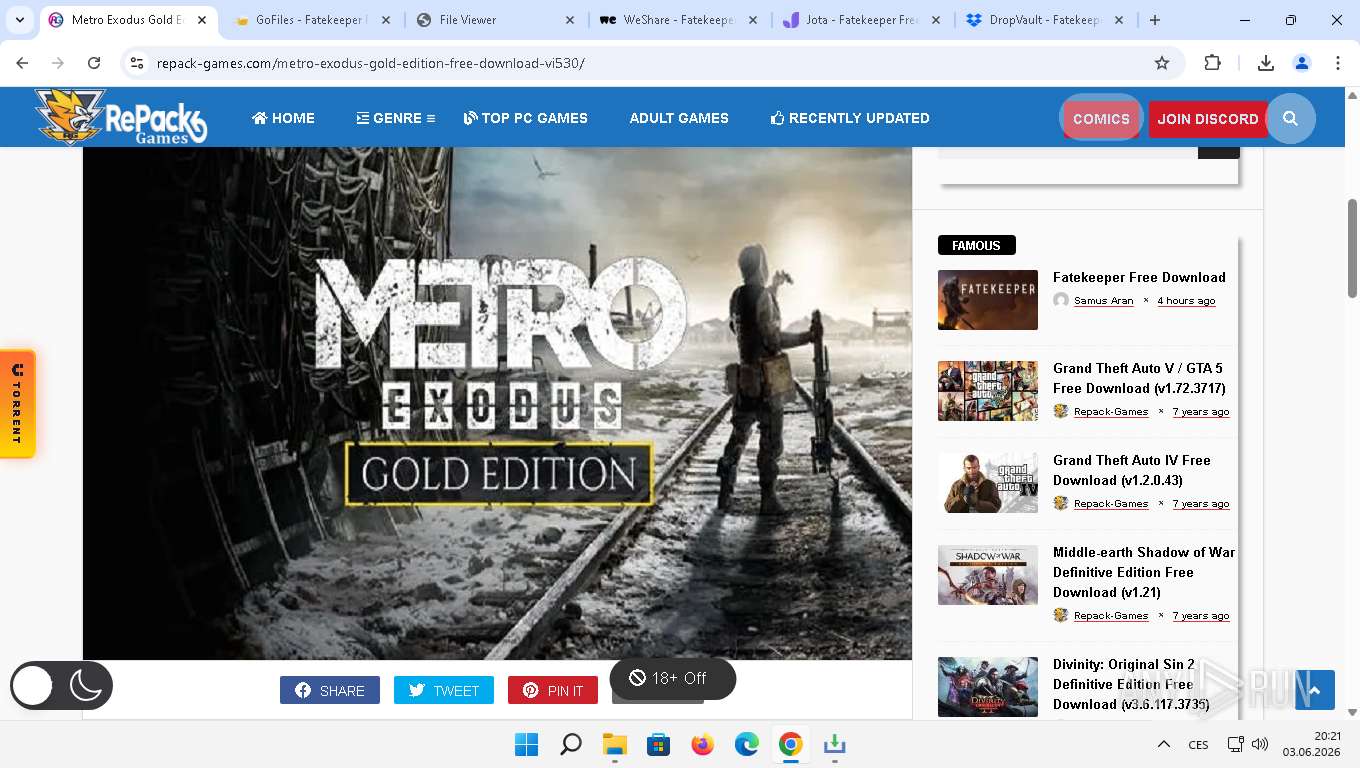
Task: Open volume control in system tray
Action: pyautogui.click(x=1260, y=745)
